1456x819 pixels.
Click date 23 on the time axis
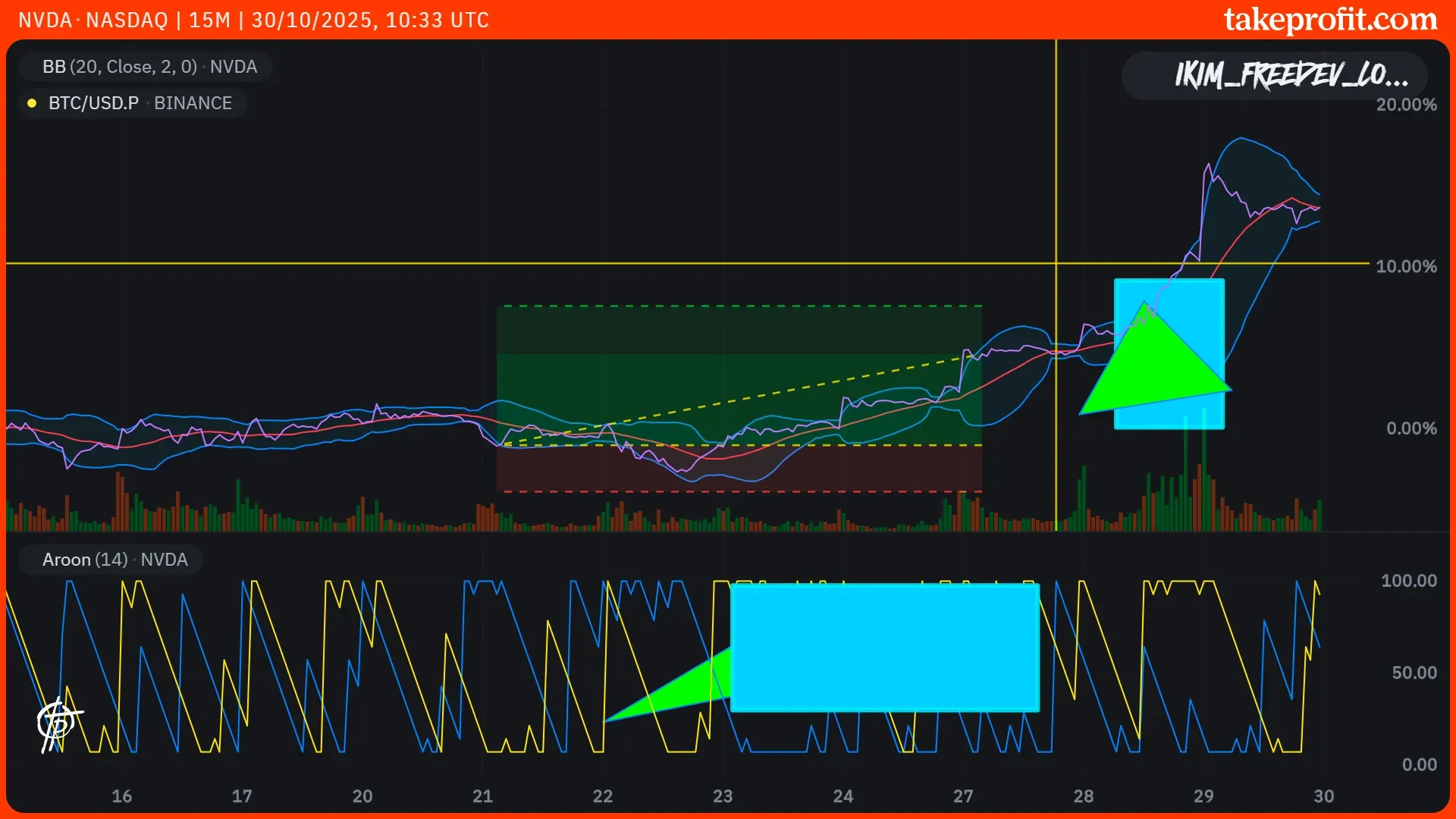[722, 796]
